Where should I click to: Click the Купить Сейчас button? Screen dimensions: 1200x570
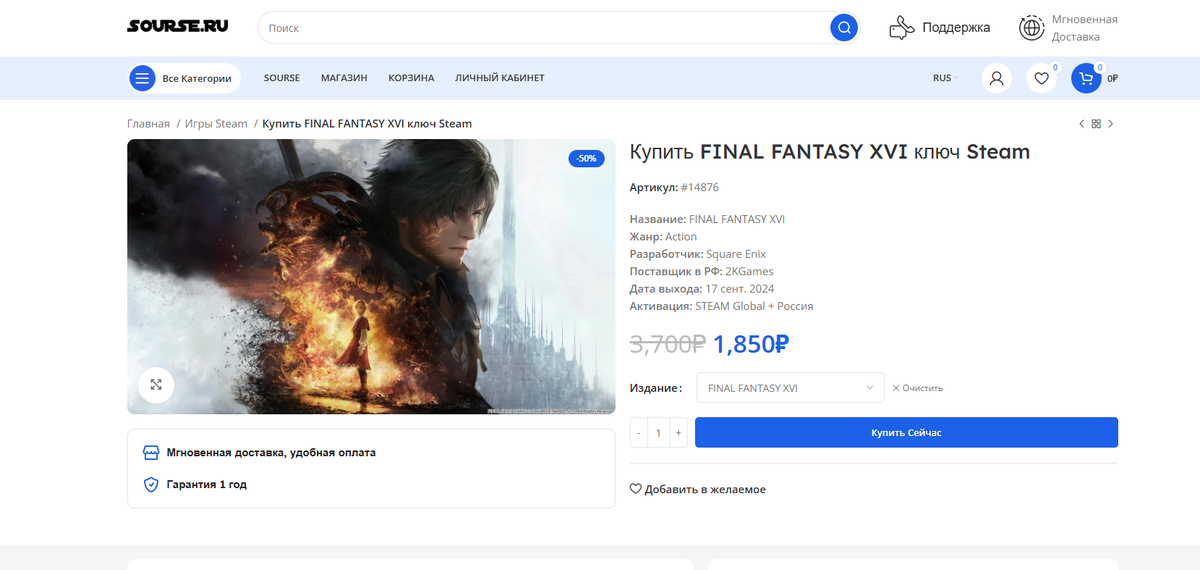click(x=906, y=433)
